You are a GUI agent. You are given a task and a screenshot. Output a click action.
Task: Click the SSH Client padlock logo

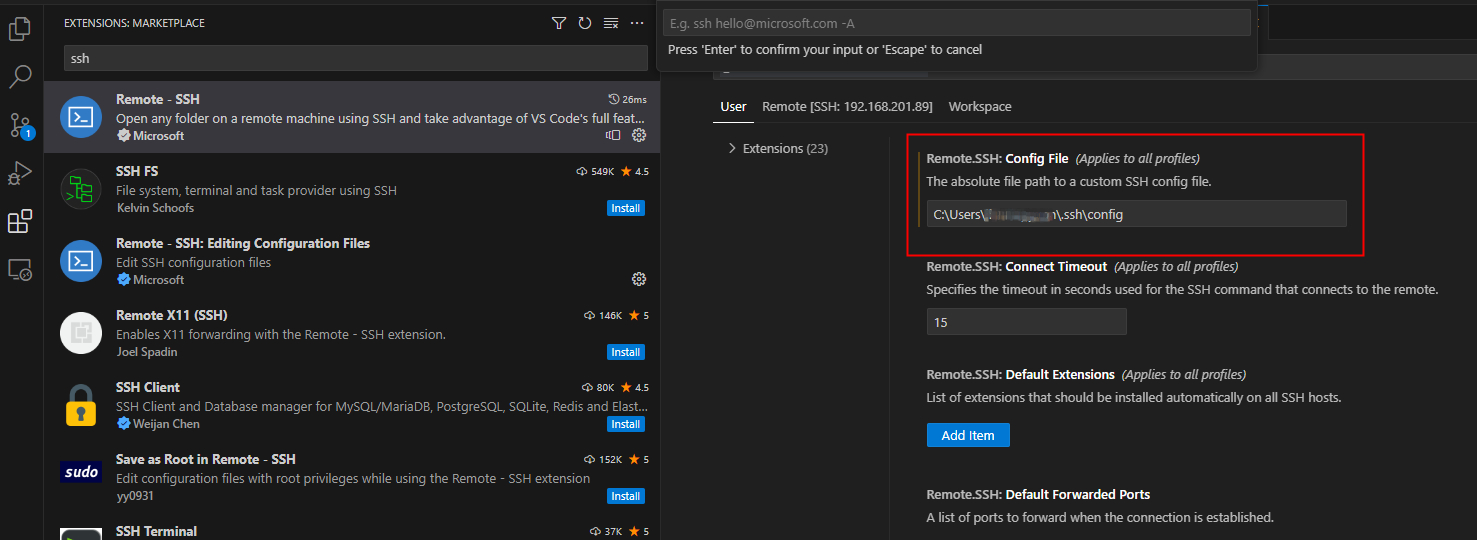tap(81, 405)
